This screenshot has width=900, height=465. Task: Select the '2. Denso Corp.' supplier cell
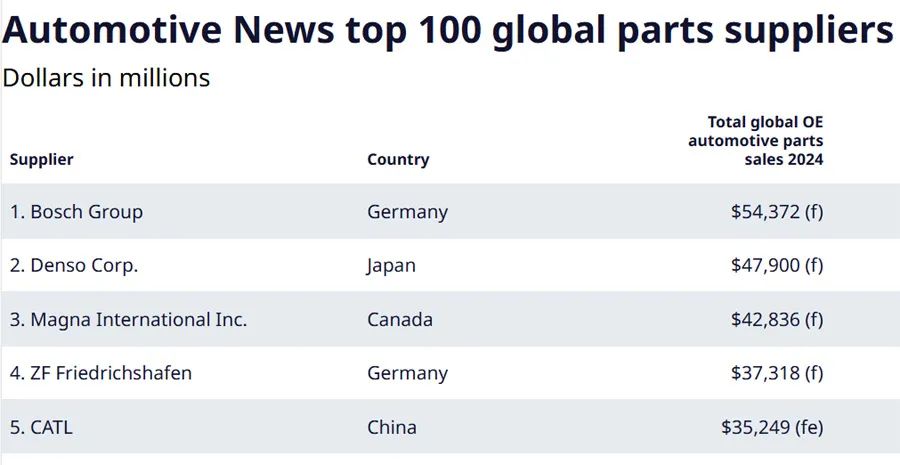74,266
